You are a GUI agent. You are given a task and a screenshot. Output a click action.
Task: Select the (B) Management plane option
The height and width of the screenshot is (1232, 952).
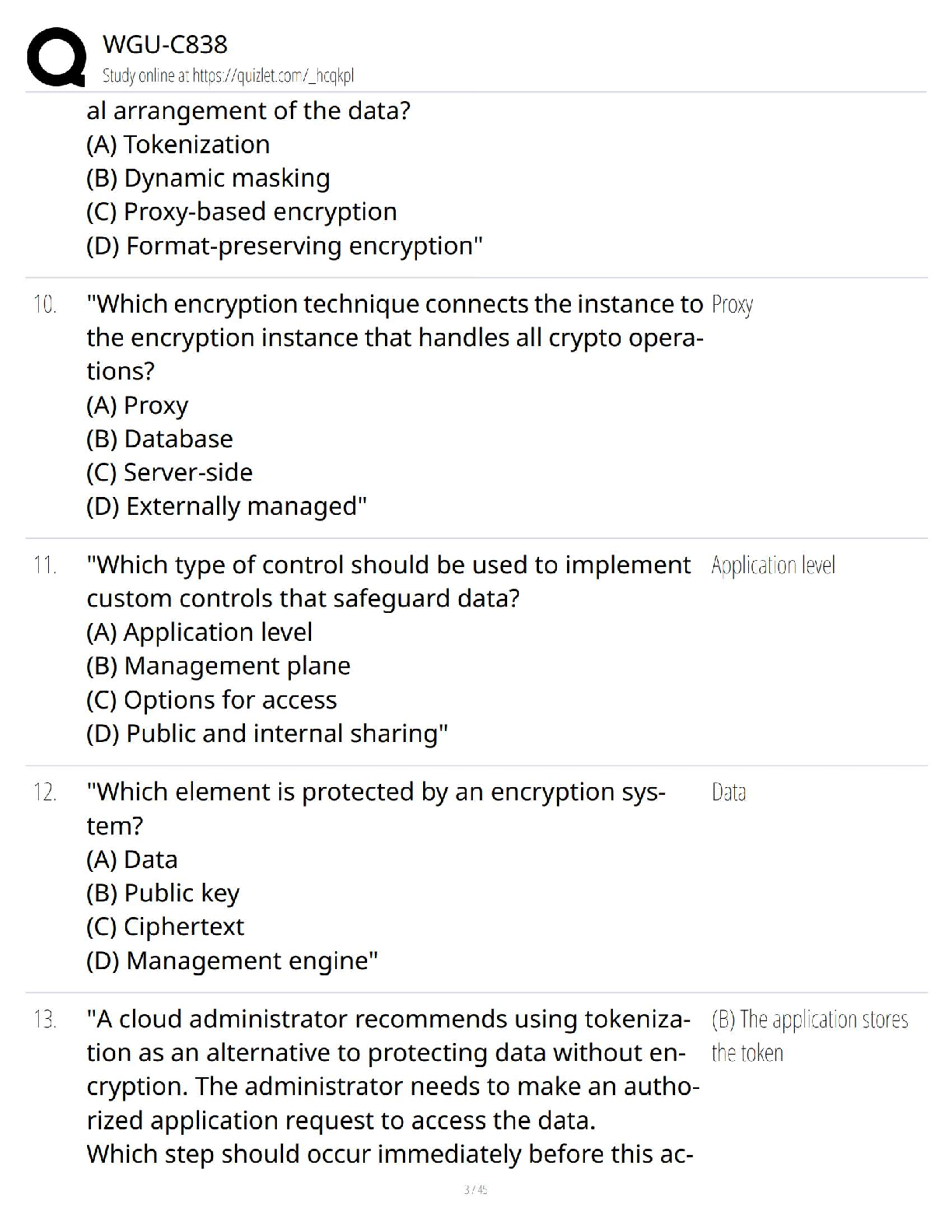pos(219,666)
